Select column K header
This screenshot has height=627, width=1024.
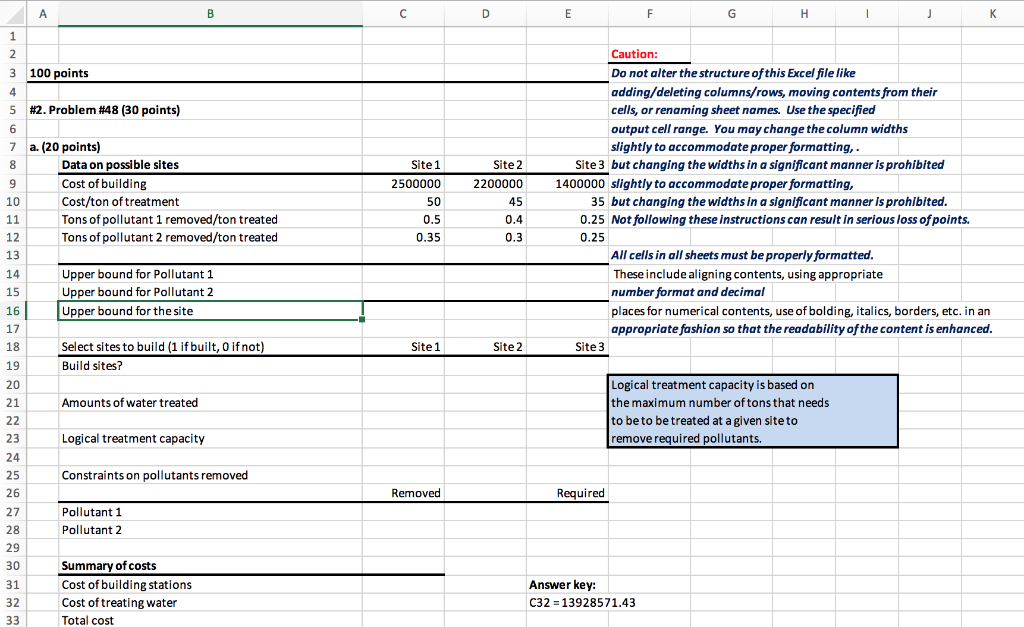point(993,13)
